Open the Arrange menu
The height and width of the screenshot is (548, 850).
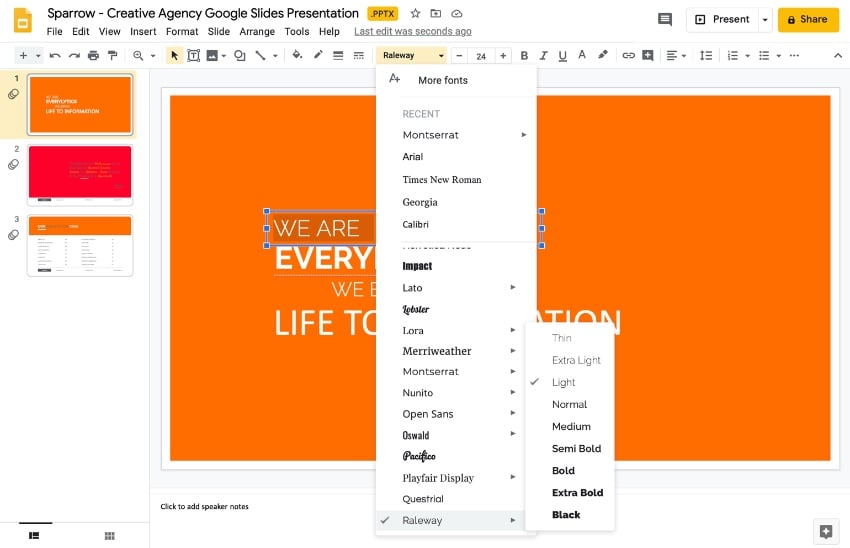click(257, 32)
